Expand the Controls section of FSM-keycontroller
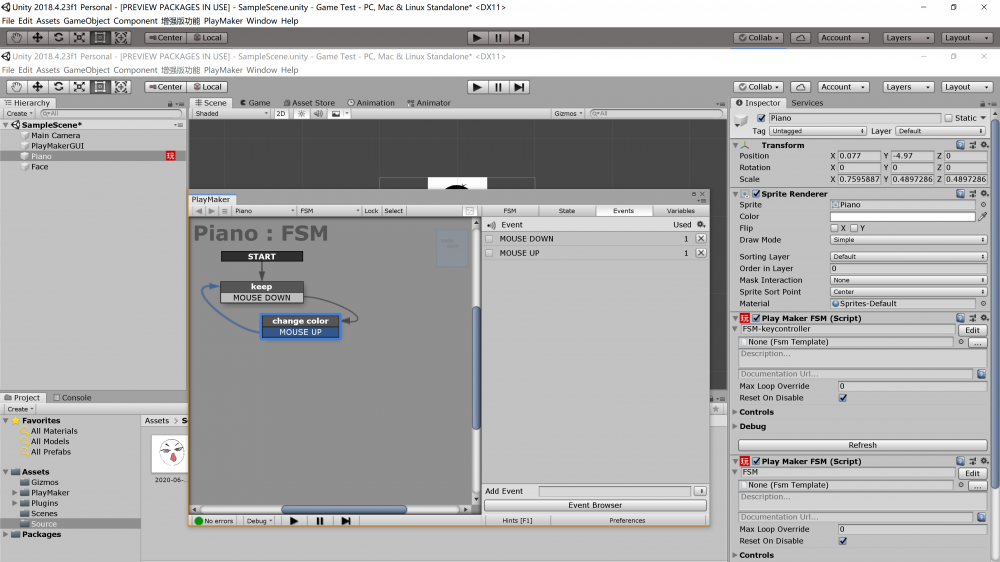1000x562 pixels. [x=735, y=412]
